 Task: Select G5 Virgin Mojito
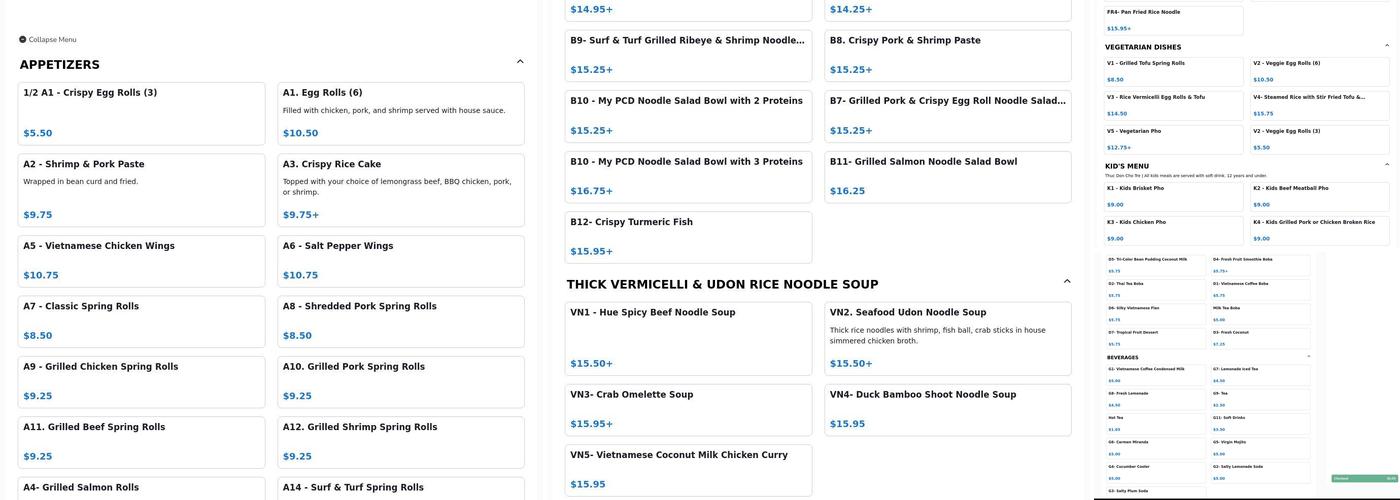coord(1260,447)
